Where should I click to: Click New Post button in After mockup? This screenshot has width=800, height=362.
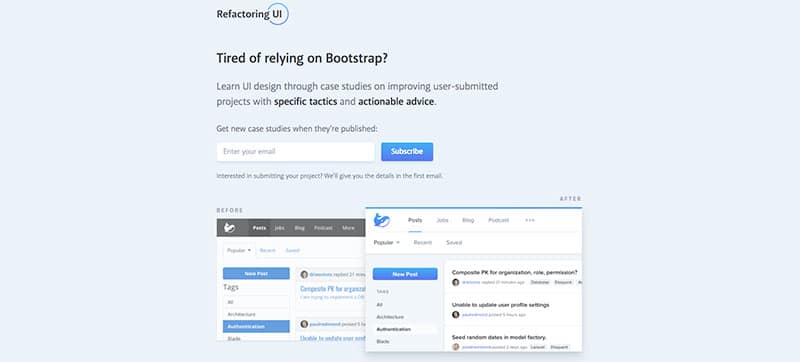405,274
